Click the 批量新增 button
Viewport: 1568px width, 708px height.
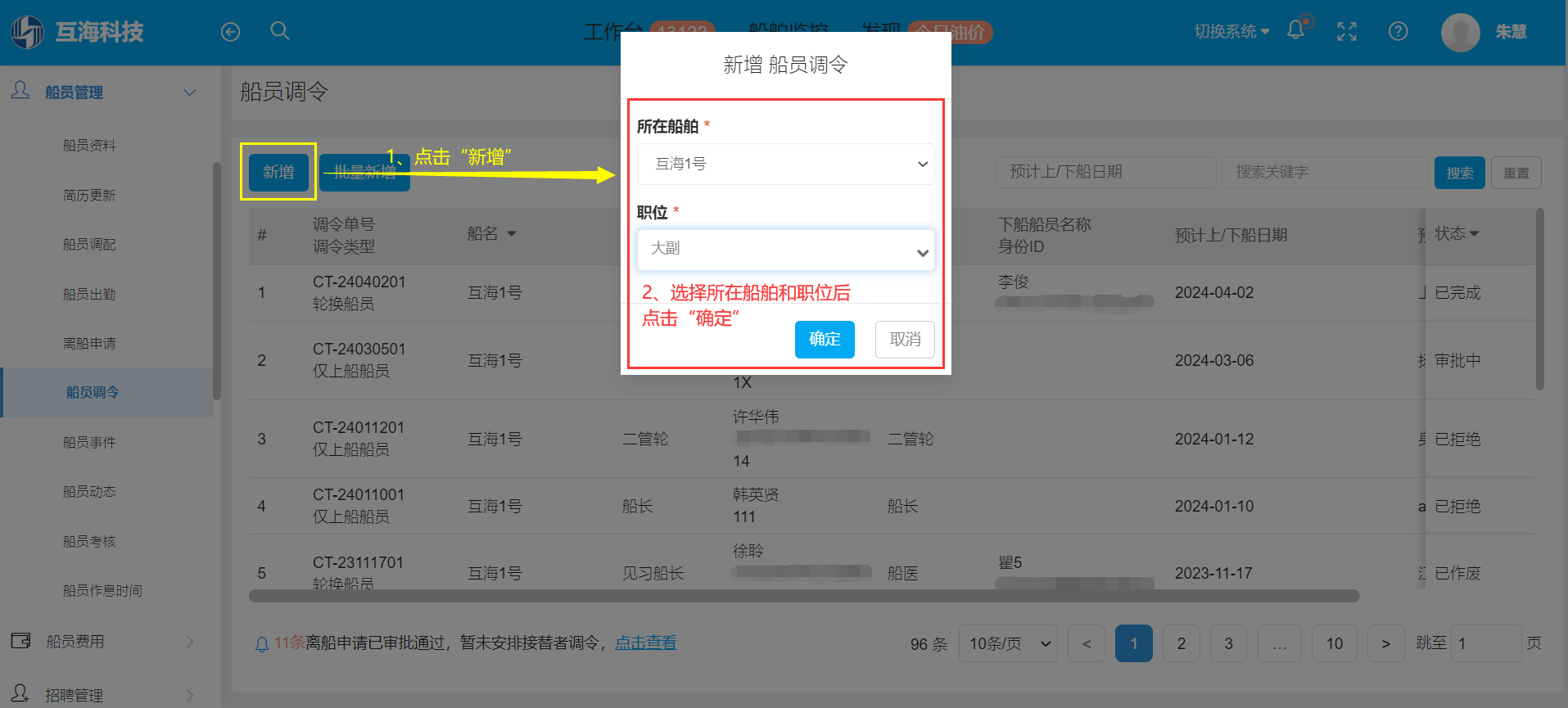coord(364,172)
